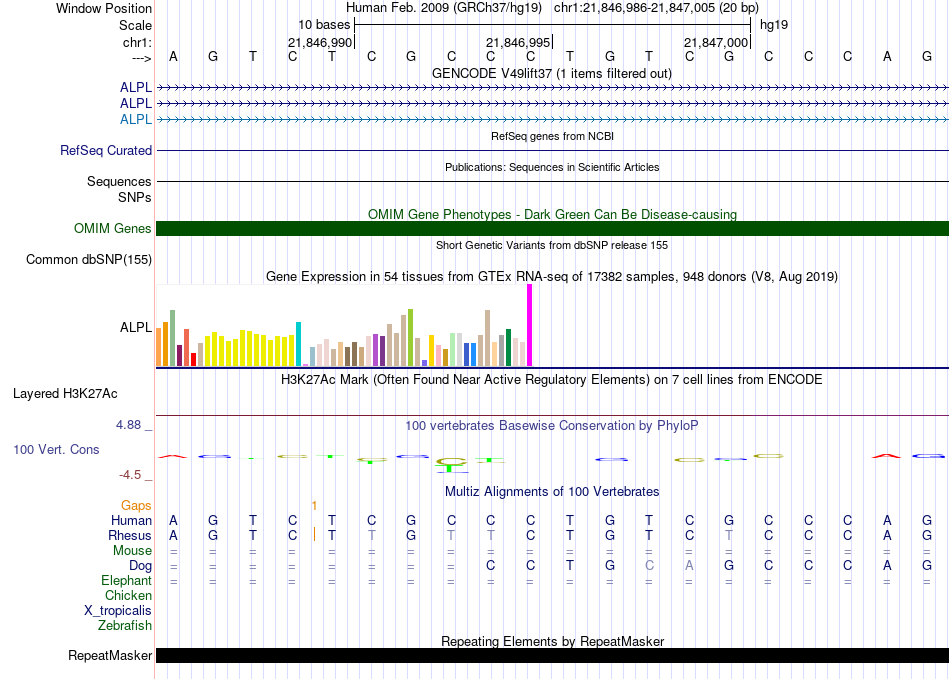
Task: Click the tall magenta bar in GTEx chart
Action: tap(529, 325)
